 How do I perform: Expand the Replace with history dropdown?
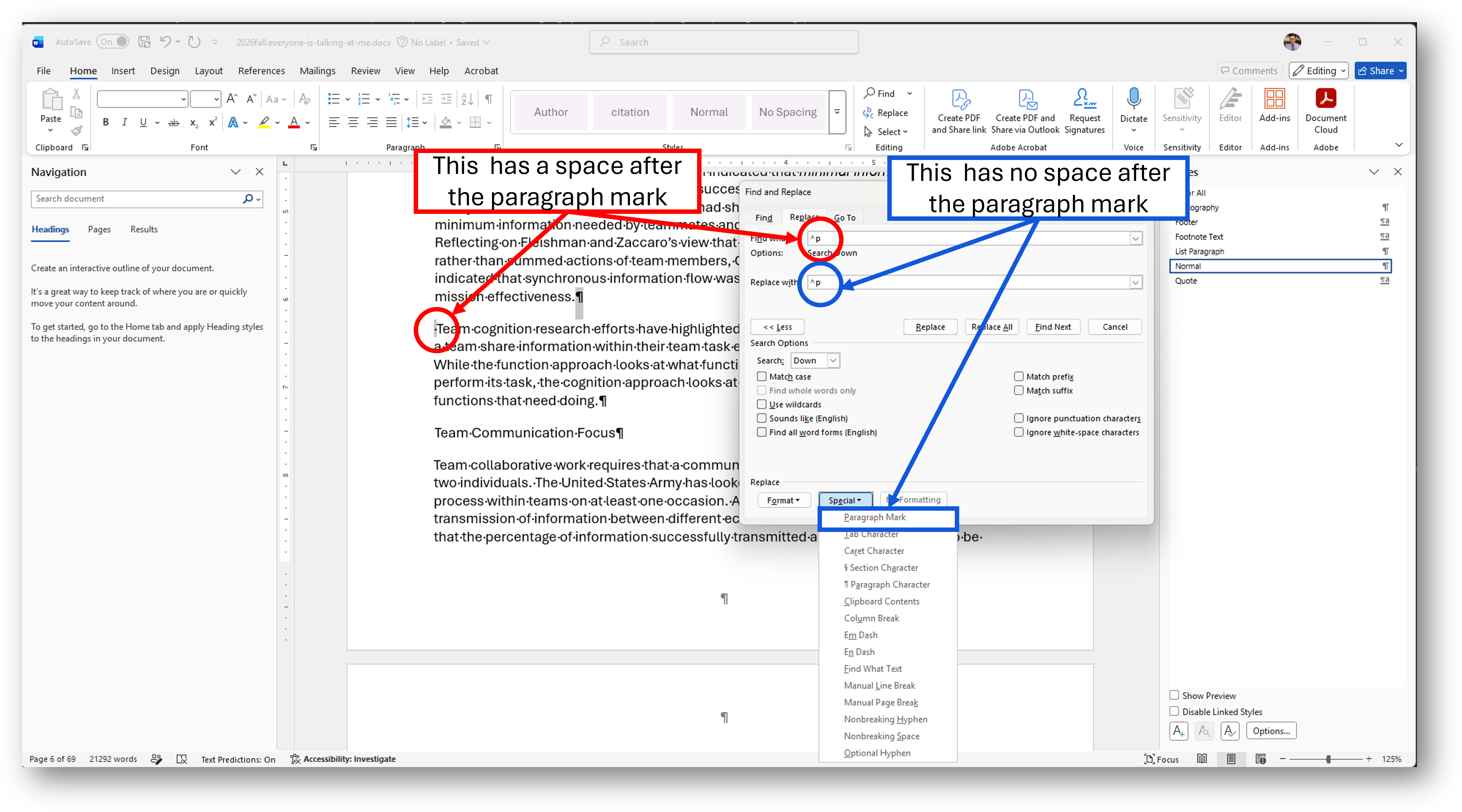click(x=1136, y=282)
